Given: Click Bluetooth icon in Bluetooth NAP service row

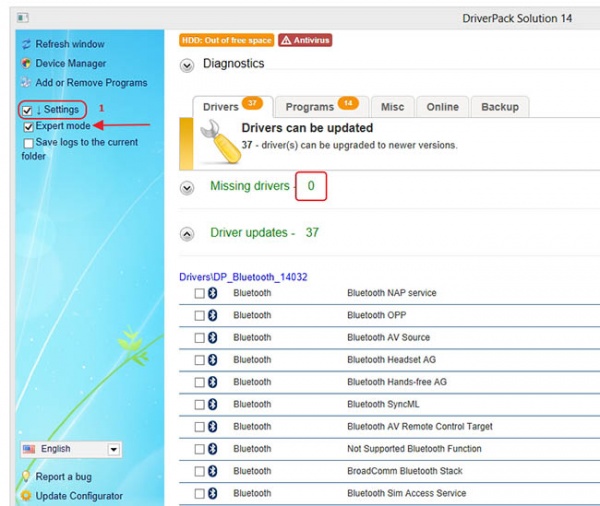Looking at the screenshot, I should (213, 293).
